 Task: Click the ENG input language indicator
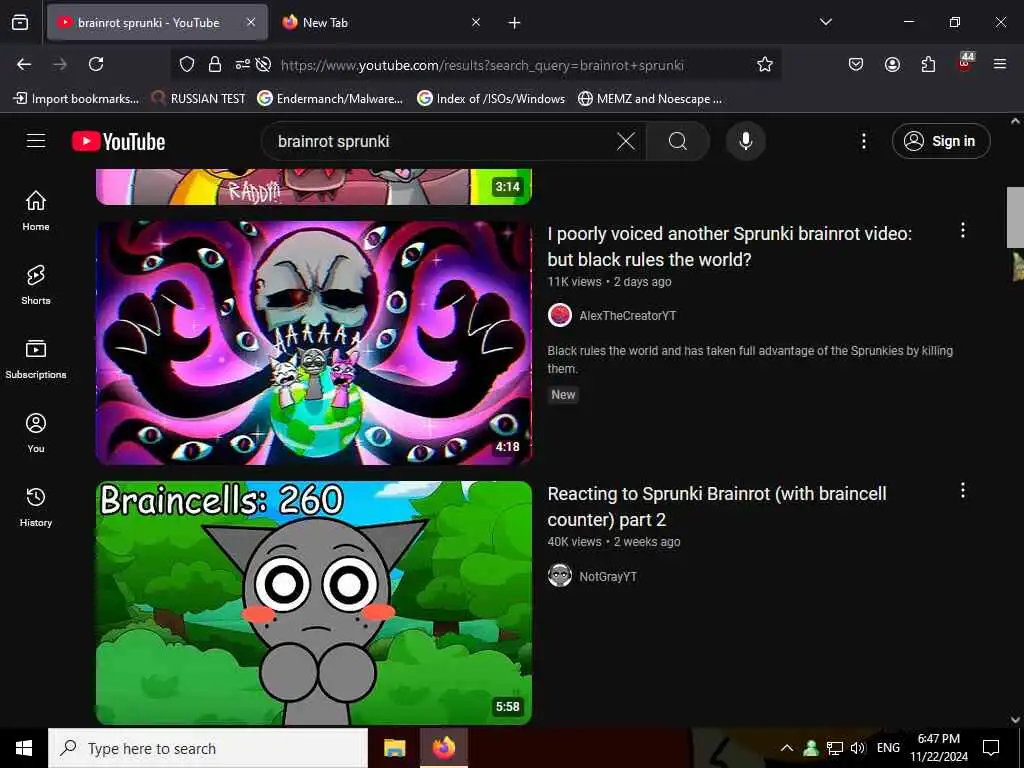tap(888, 748)
